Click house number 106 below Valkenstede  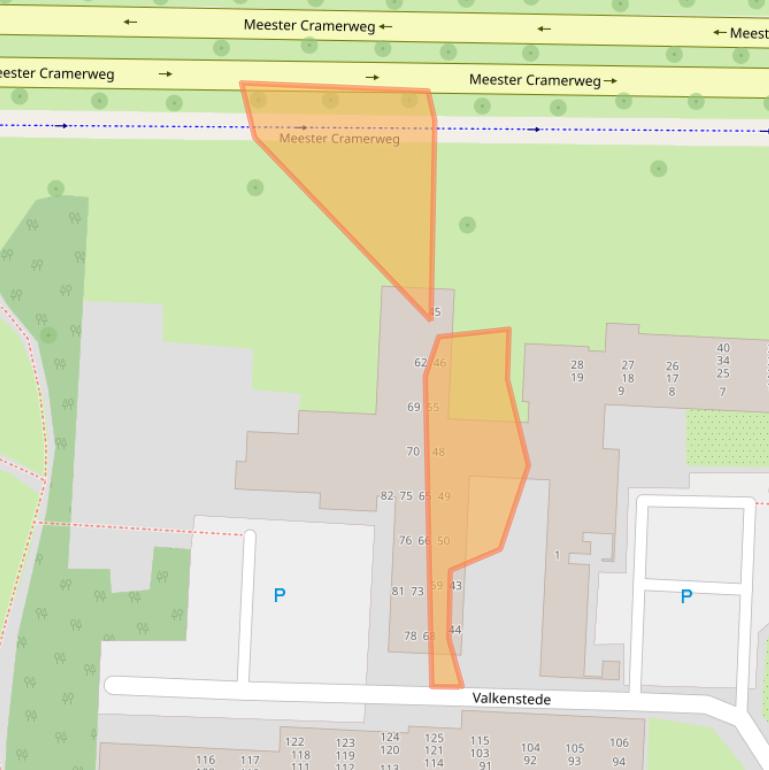(619, 742)
